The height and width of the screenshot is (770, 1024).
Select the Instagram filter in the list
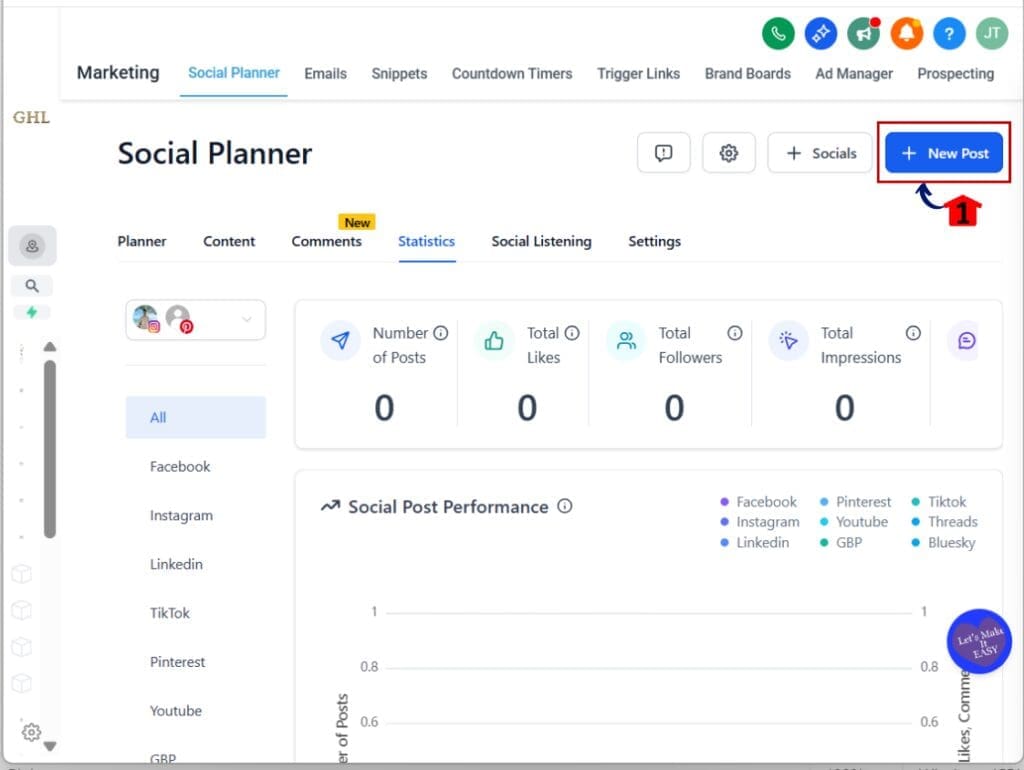click(x=181, y=515)
